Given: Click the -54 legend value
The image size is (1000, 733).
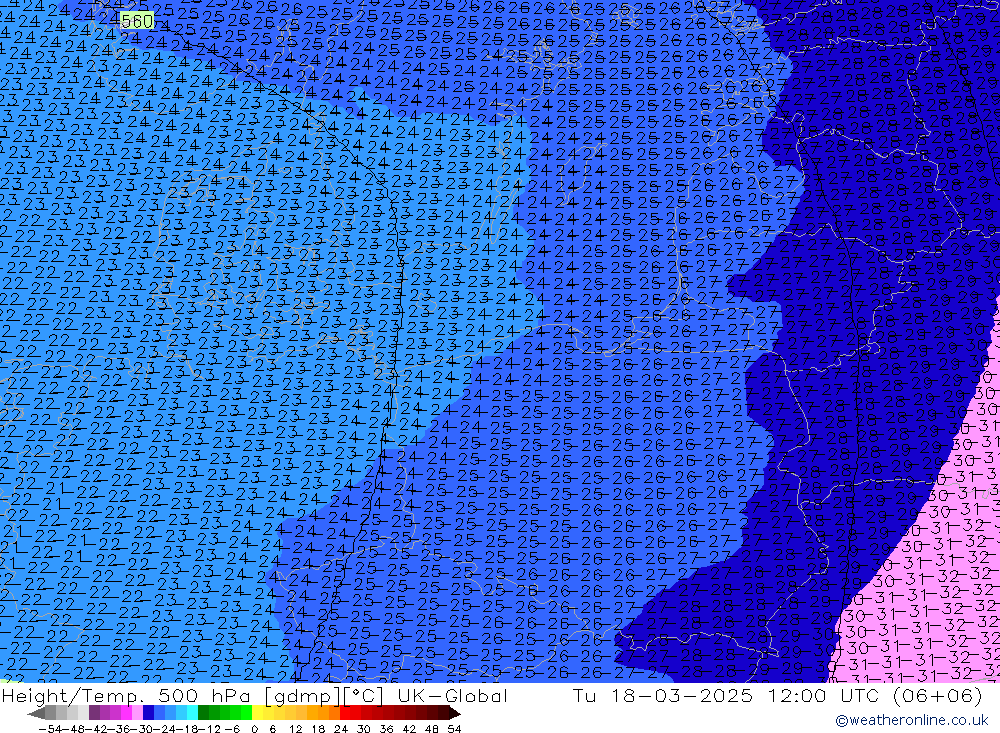Looking at the screenshot, I should 50,729.
